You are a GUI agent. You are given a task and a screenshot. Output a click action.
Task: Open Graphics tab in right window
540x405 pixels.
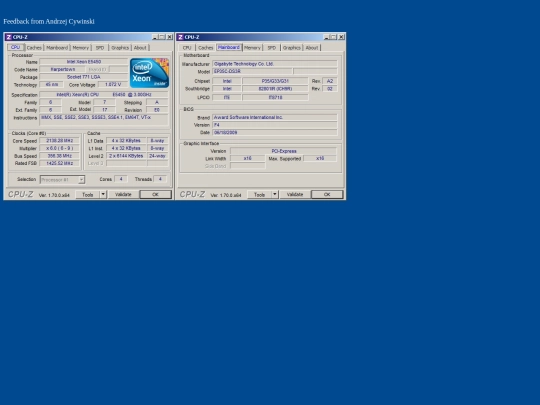point(292,48)
